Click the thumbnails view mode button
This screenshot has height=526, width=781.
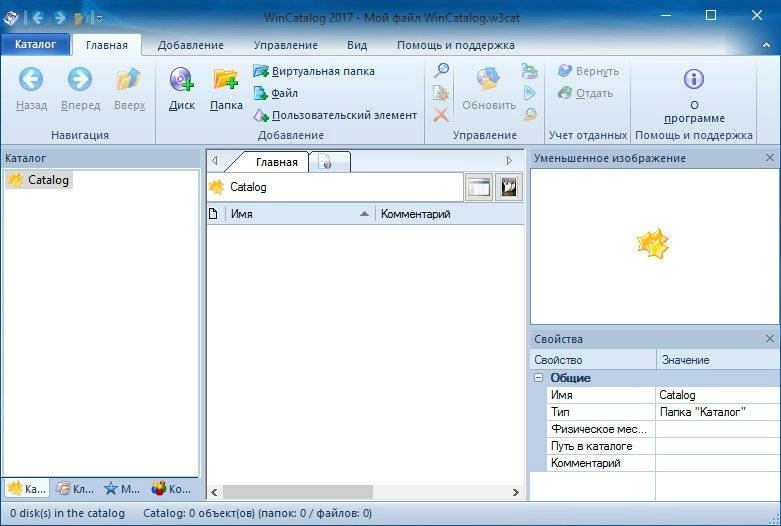point(509,187)
